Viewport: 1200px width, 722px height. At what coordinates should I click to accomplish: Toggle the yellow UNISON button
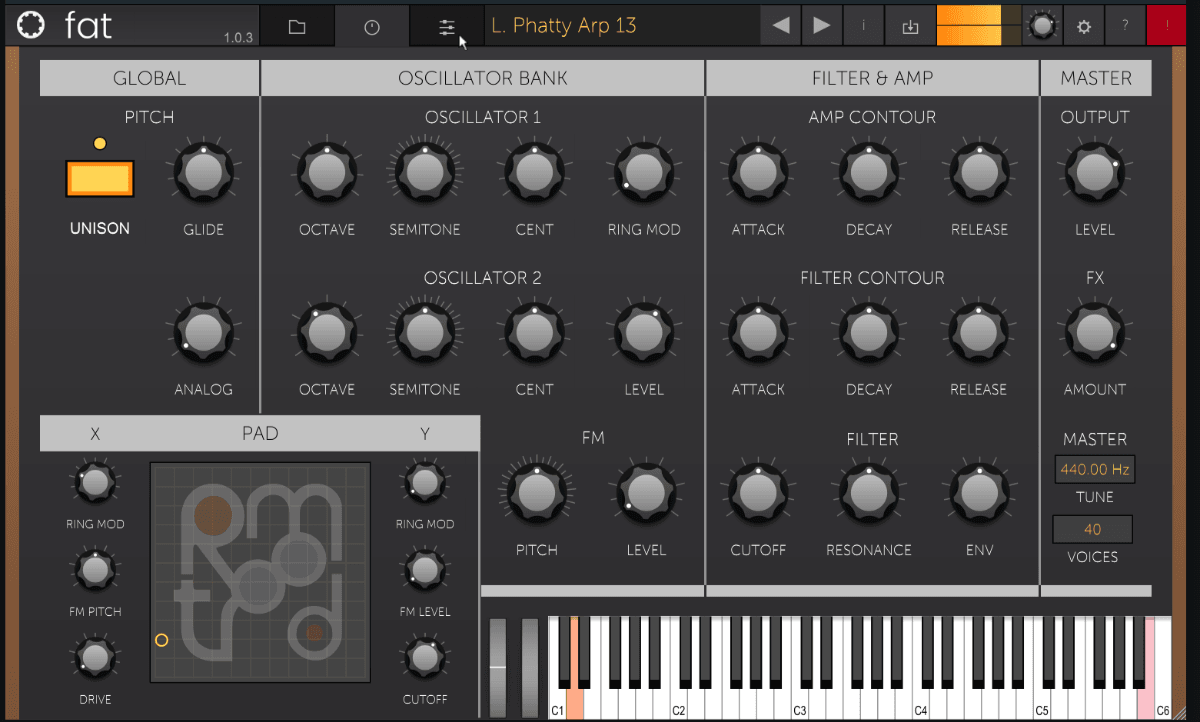point(100,179)
